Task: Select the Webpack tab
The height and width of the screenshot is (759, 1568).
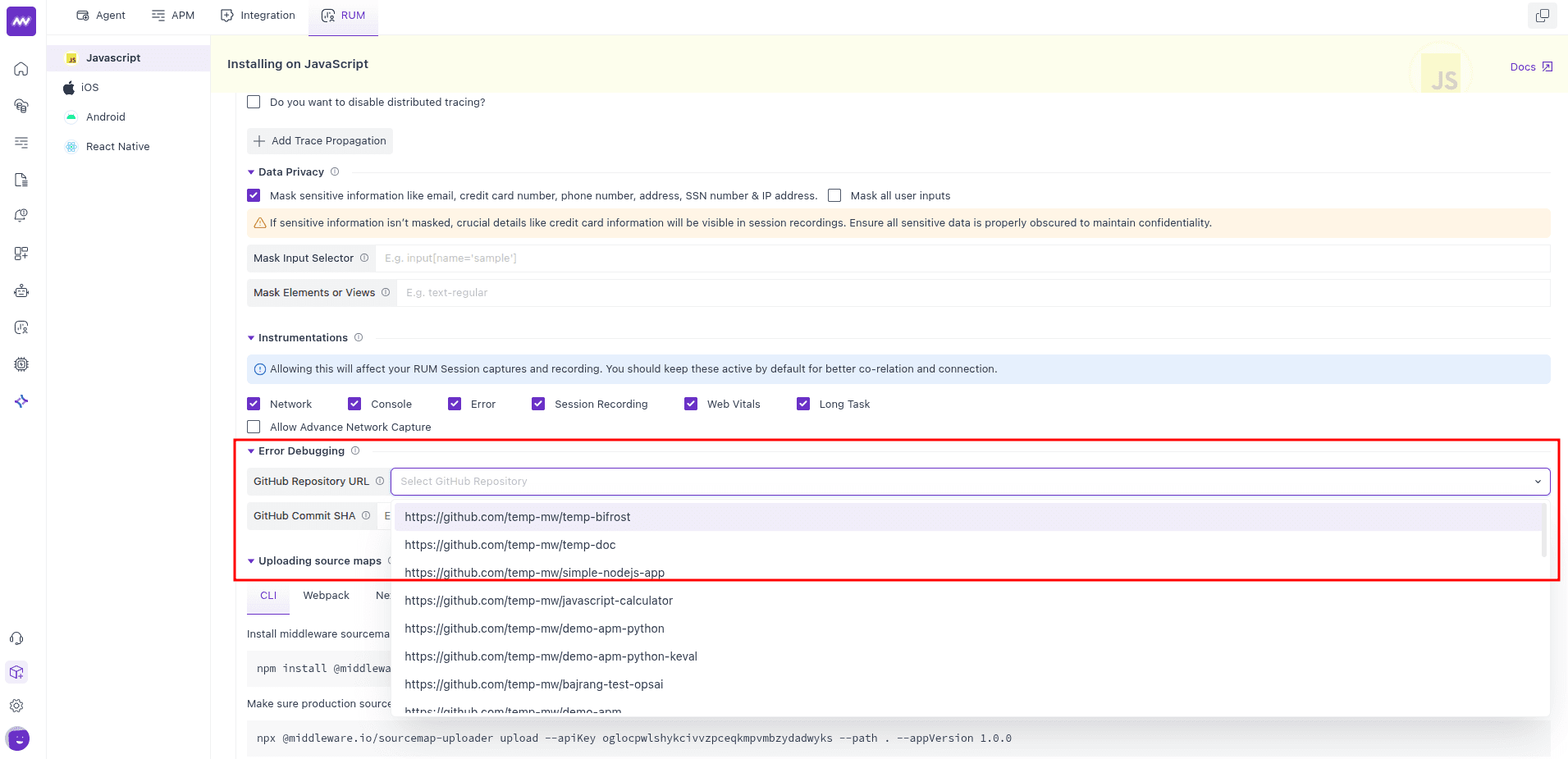Action: click(x=326, y=596)
